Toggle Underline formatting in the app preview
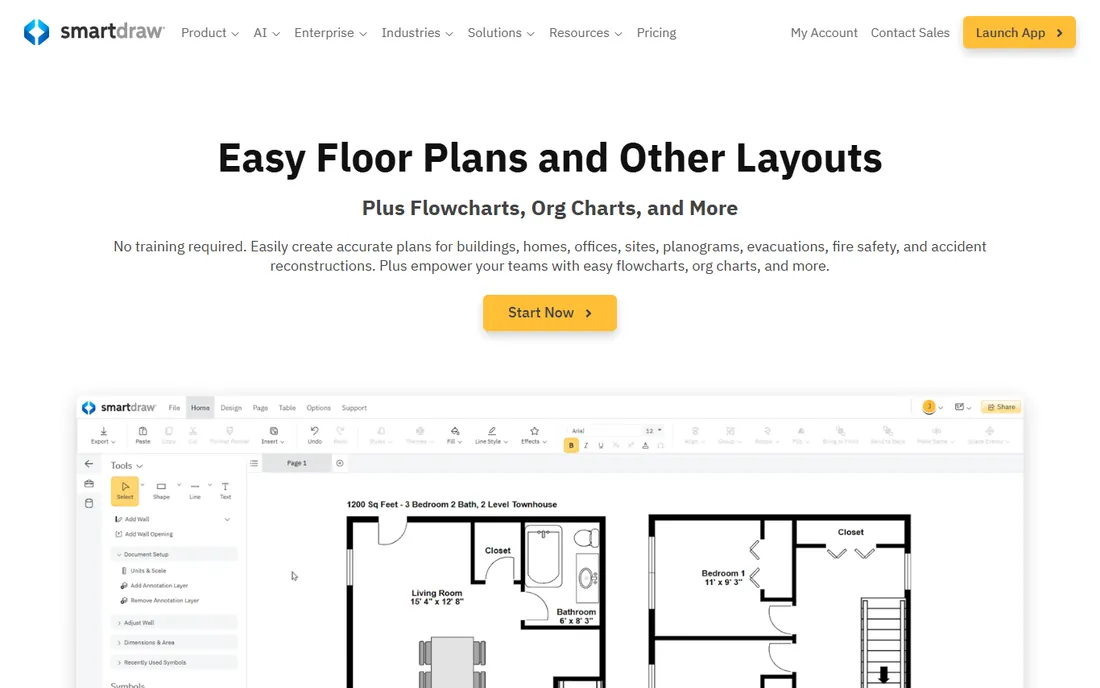 pyautogui.click(x=601, y=445)
